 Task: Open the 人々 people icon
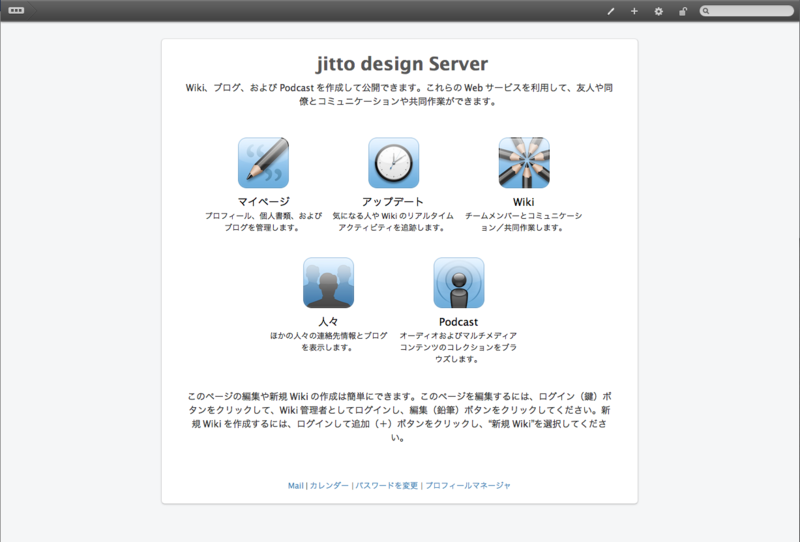coord(329,283)
